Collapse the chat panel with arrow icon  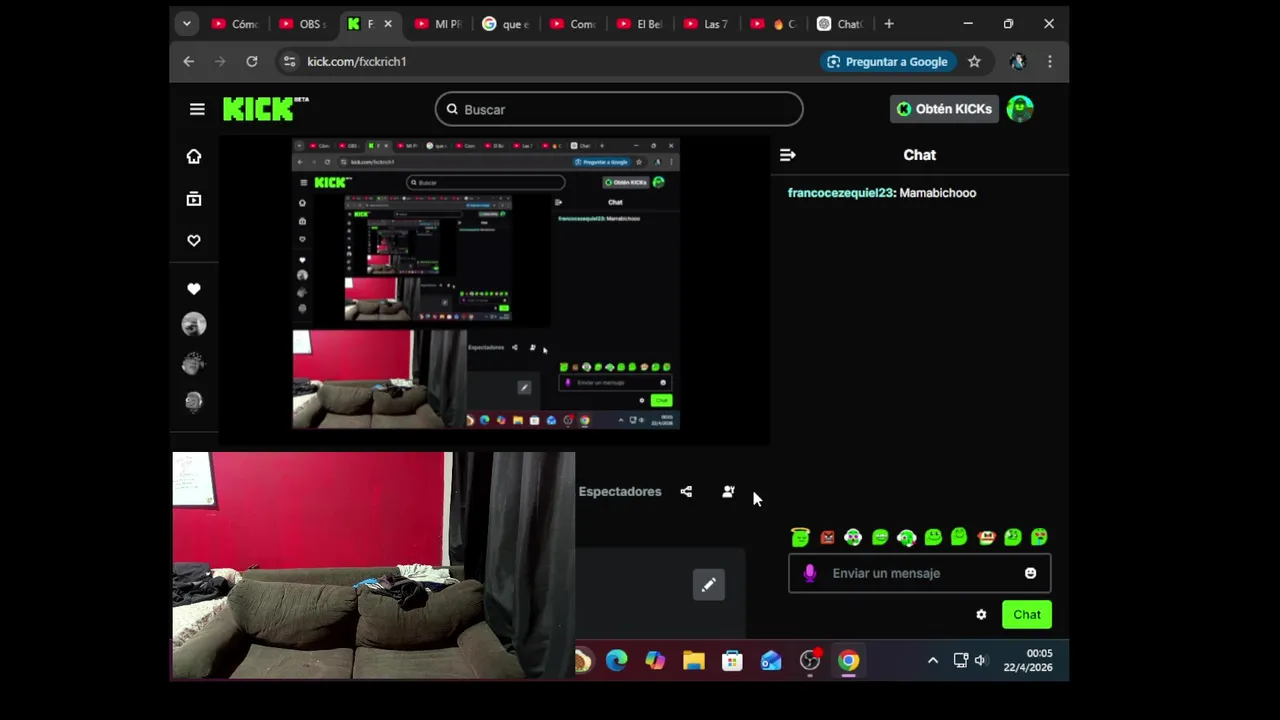pyautogui.click(x=787, y=155)
